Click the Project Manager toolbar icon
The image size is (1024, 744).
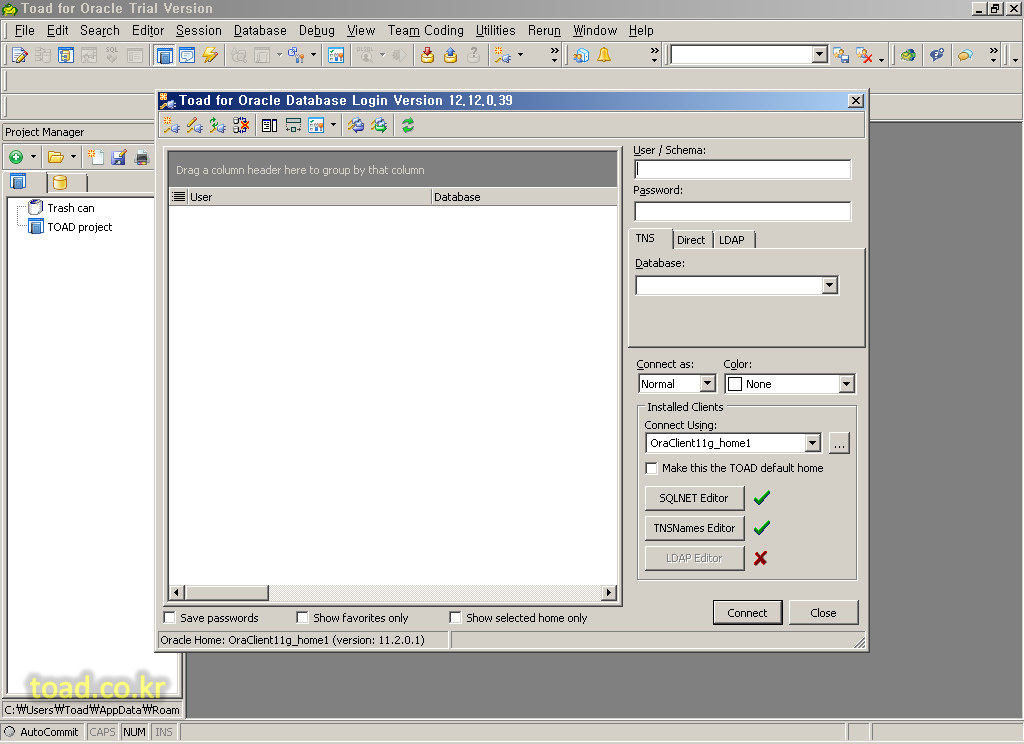coord(165,56)
